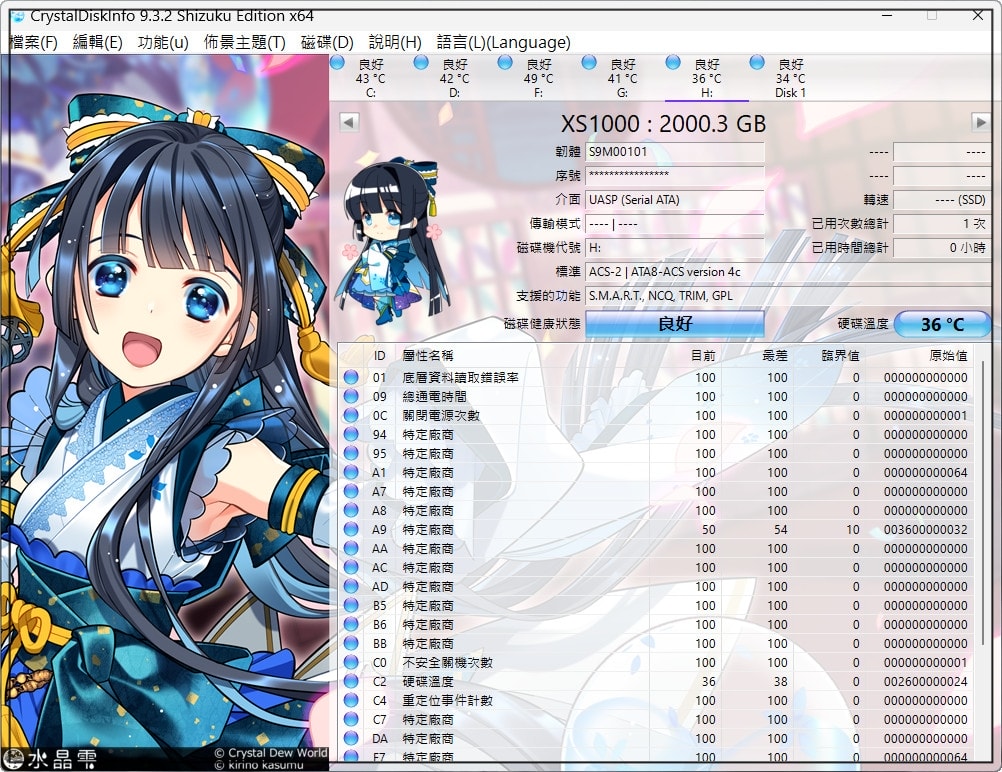This screenshot has height=772, width=1002.
Task: Click the drive letter field H:
Action: 675,248
